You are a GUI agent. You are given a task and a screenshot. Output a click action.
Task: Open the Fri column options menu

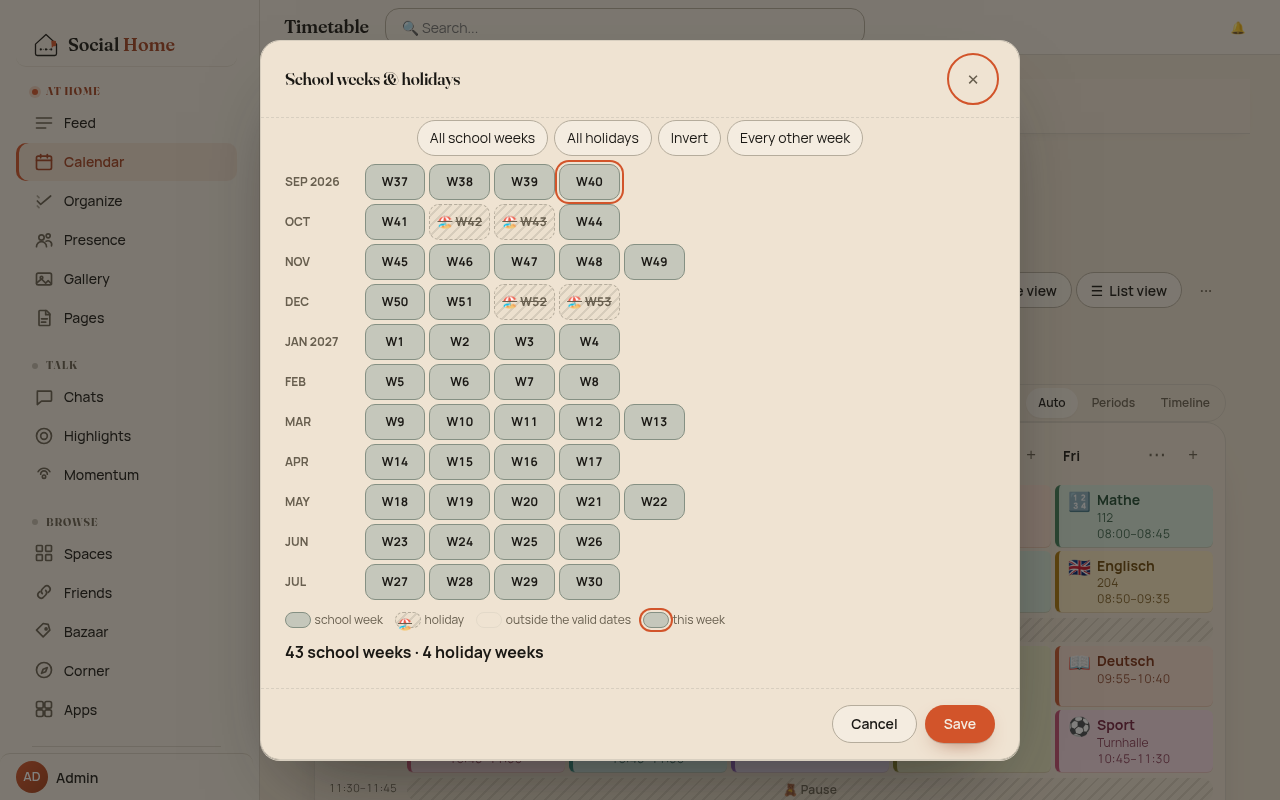[1157, 455]
